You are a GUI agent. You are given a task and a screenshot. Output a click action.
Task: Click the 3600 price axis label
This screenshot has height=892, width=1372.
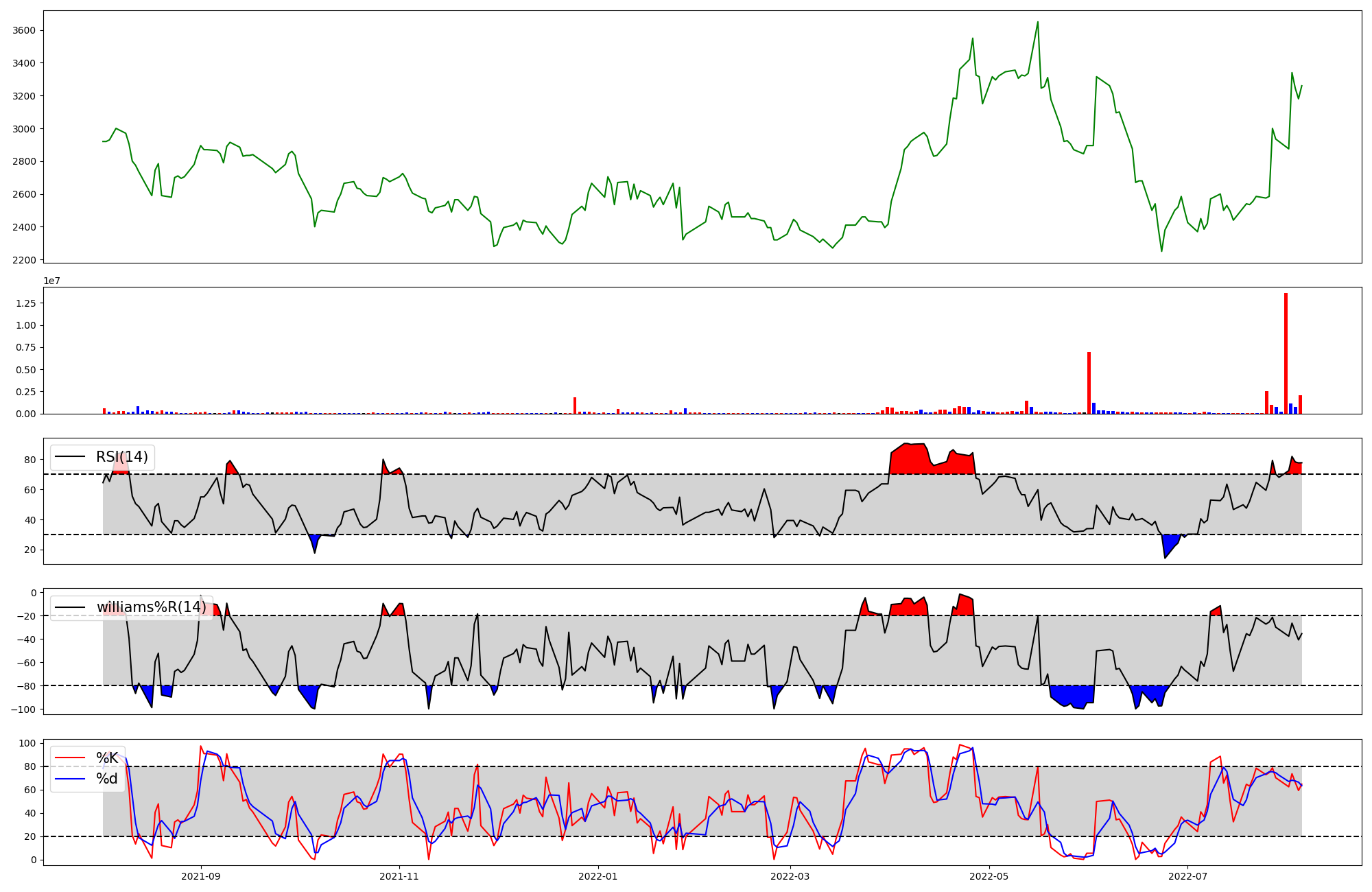point(25,30)
